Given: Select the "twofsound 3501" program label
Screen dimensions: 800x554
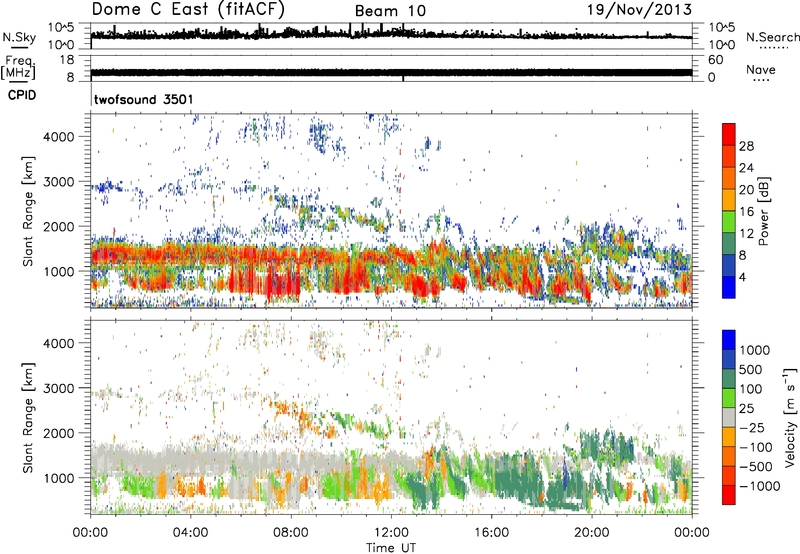Looking at the screenshot, I should [x=144, y=99].
